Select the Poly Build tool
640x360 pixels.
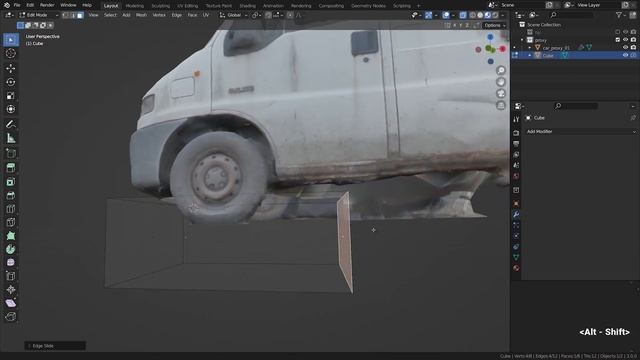tap(11, 236)
